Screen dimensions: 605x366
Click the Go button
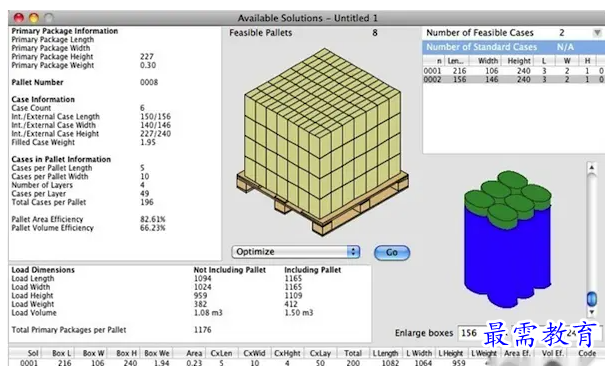(x=392, y=252)
